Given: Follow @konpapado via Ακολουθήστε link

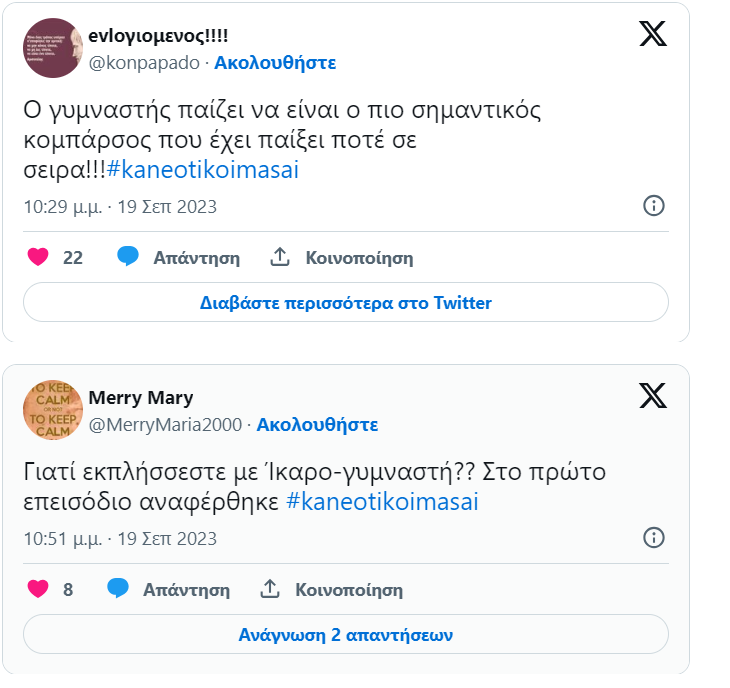Looking at the screenshot, I should [275, 63].
